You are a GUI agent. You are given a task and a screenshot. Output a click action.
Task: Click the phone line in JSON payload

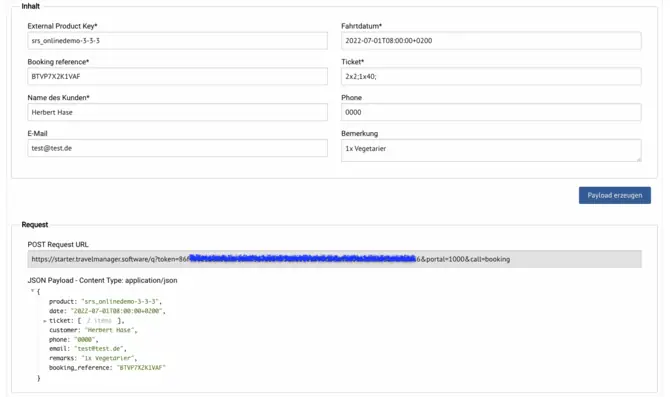[x=73, y=339]
